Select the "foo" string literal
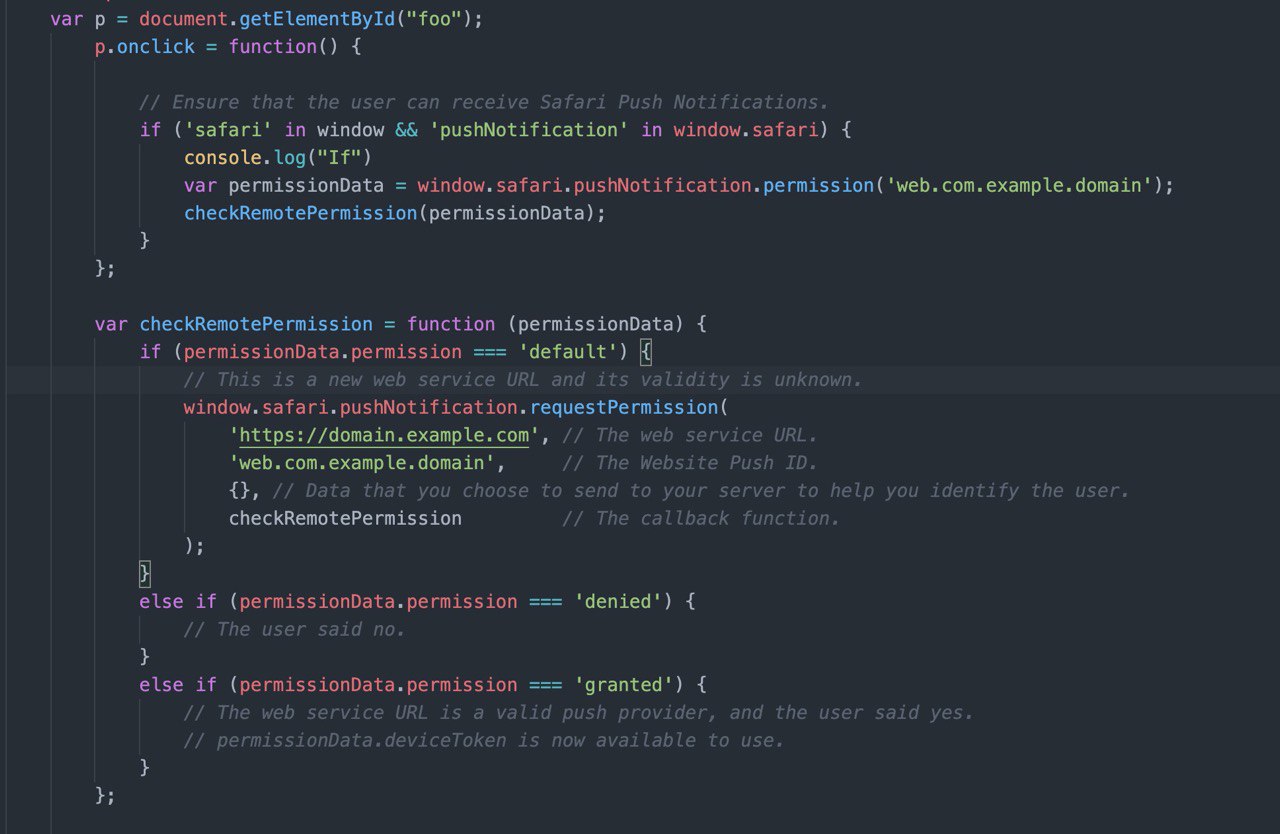1280x834 pixels. [434, 19]
